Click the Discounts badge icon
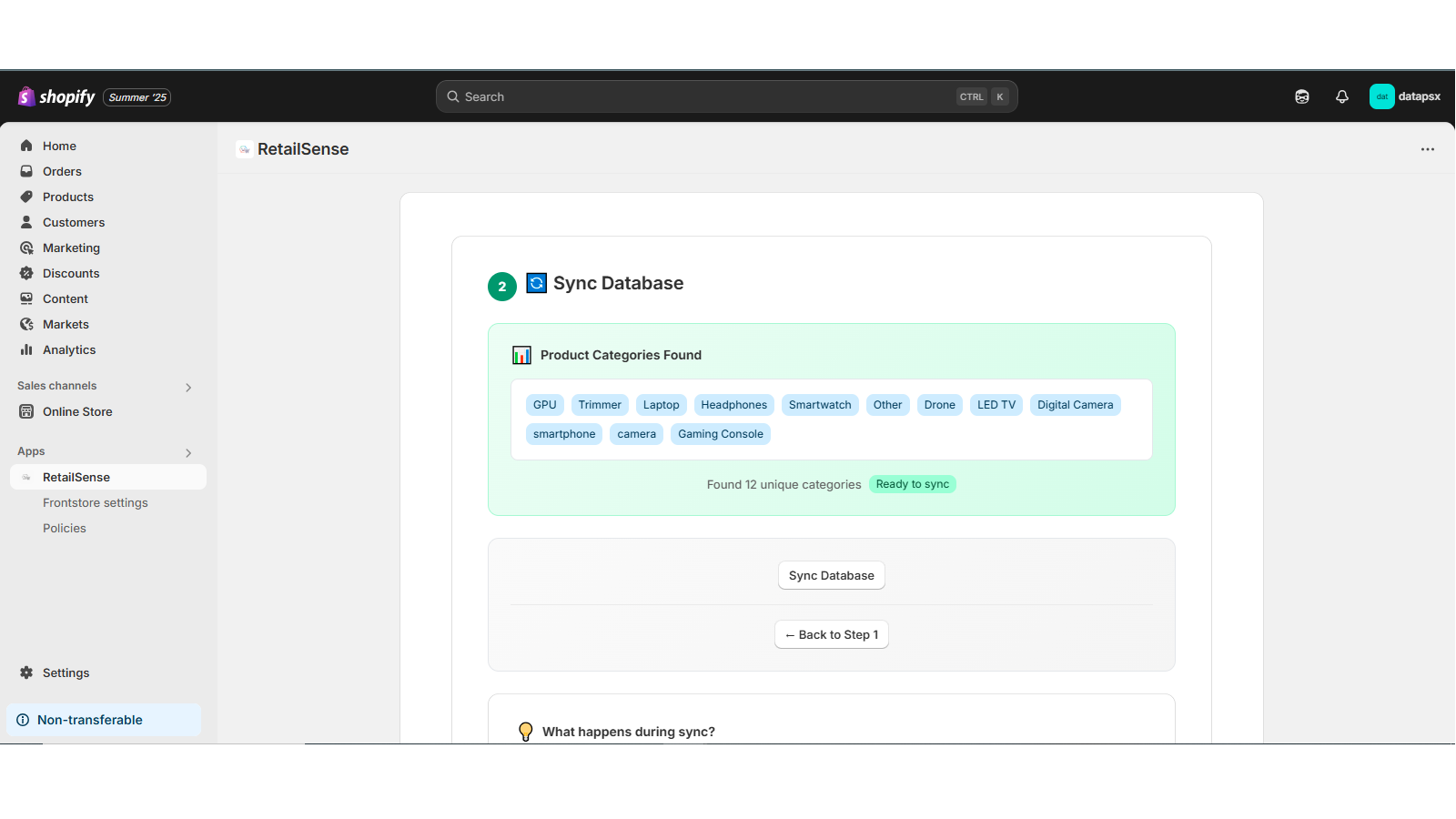Viewport: 1456px width, 819px height. (x=26, y=273)
